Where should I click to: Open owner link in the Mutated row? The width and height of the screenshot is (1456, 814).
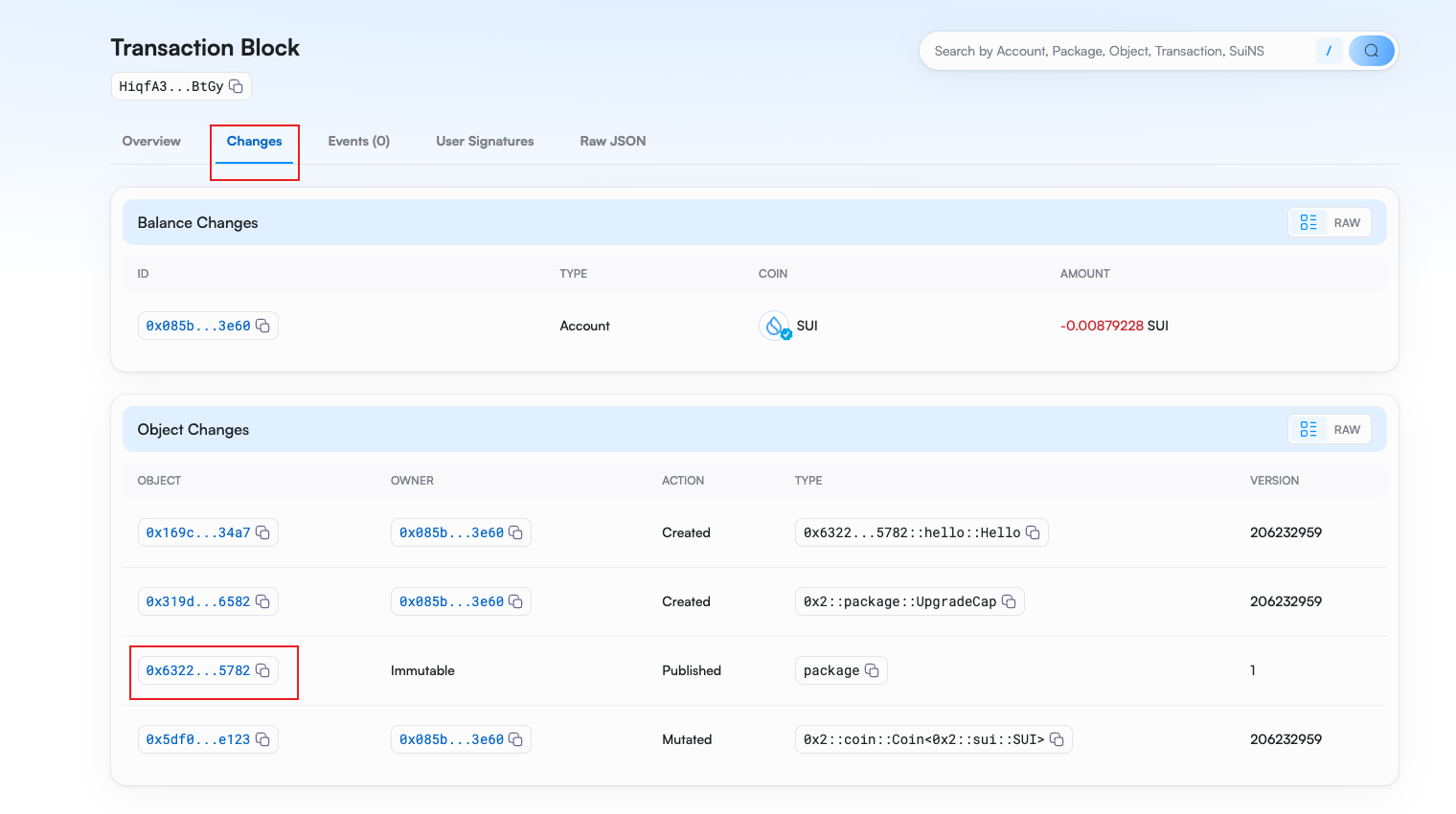pyautogui.click(x=451, y=739)
